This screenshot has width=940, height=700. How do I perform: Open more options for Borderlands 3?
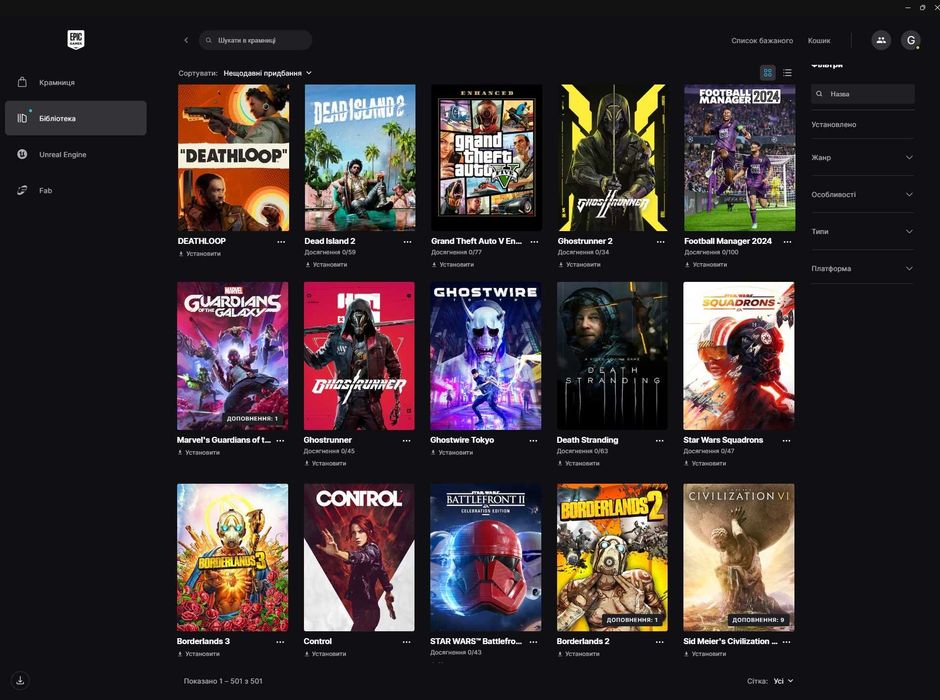point(280,642)
